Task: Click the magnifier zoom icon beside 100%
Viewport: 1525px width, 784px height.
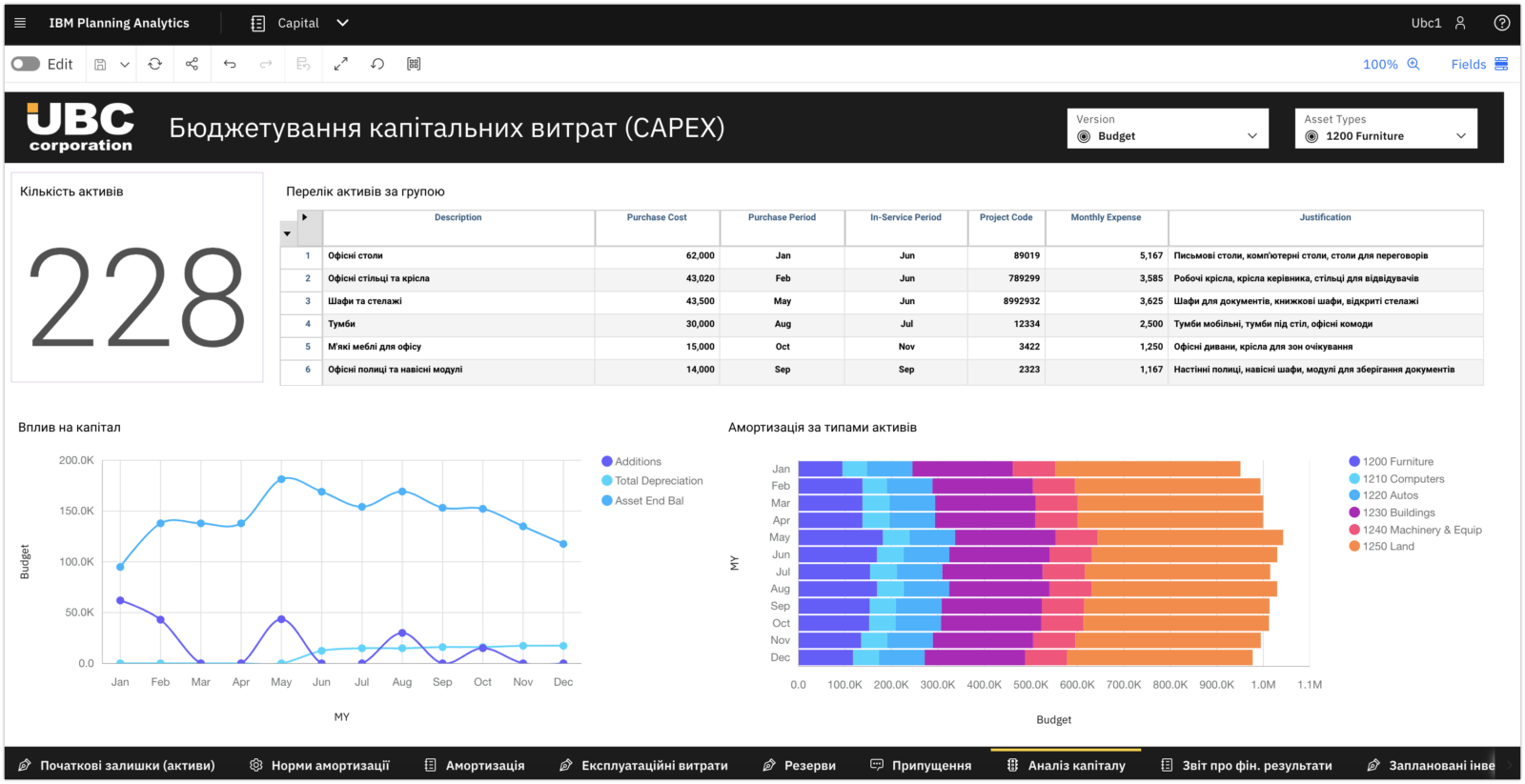Action: click(x=1413, y=64)
